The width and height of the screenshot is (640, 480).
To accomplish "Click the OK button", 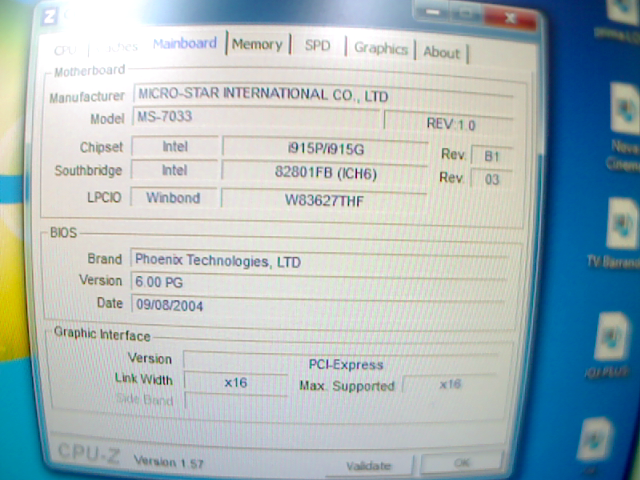I will [x=462, y=463].
